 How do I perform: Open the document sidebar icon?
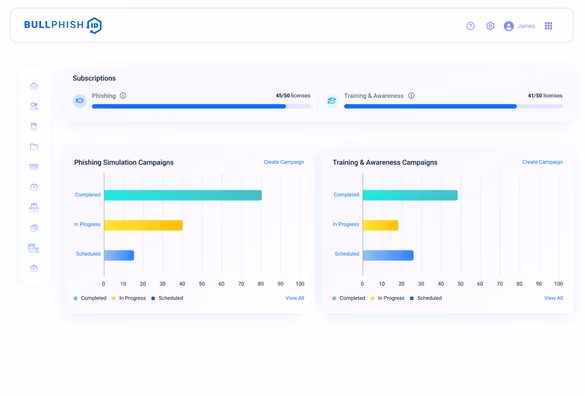34,126
